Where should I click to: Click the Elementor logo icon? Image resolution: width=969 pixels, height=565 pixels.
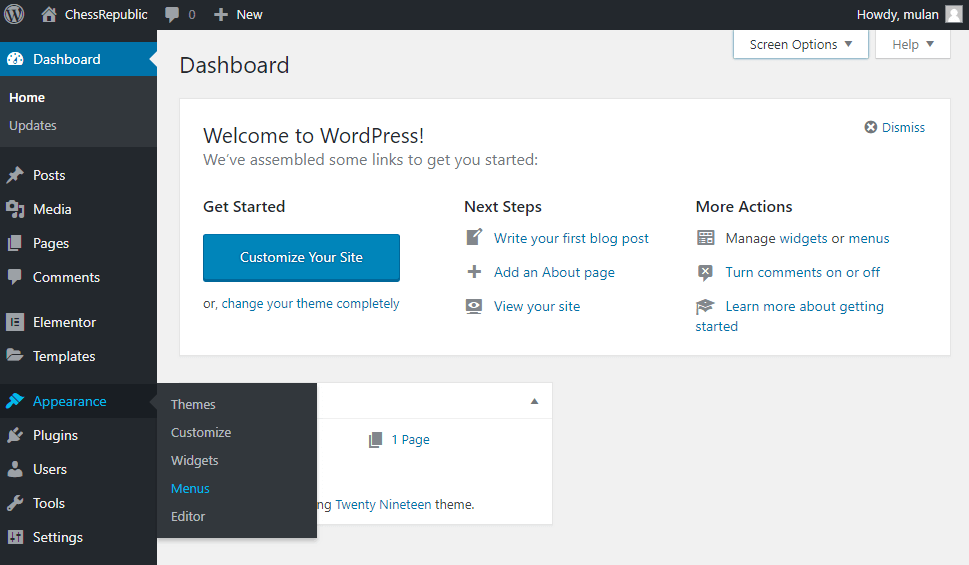pyautogui.click(x=15, y=322)
